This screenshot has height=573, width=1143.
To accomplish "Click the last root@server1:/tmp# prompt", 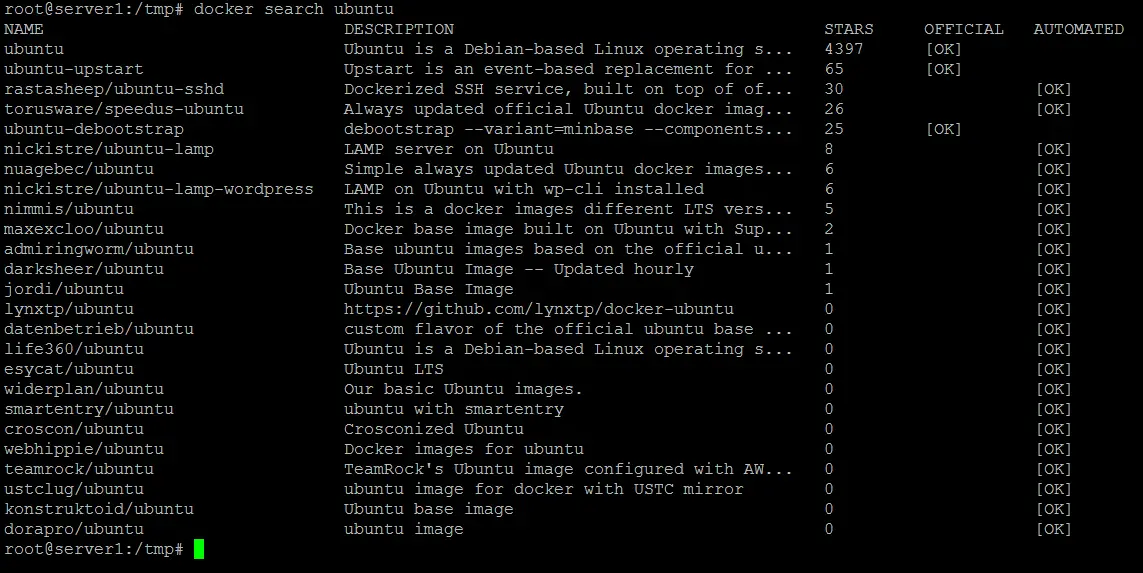I will pyautogui.click(x=94, y=549).
